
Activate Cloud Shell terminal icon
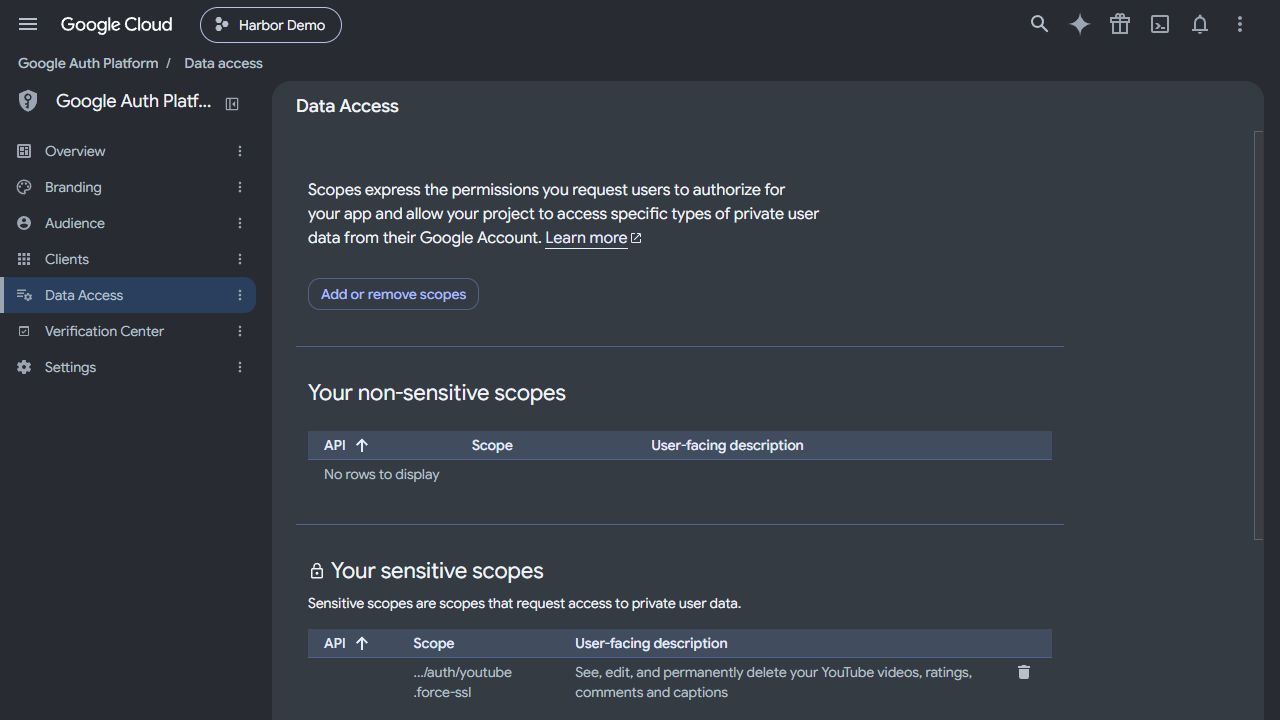[1160, 24]
